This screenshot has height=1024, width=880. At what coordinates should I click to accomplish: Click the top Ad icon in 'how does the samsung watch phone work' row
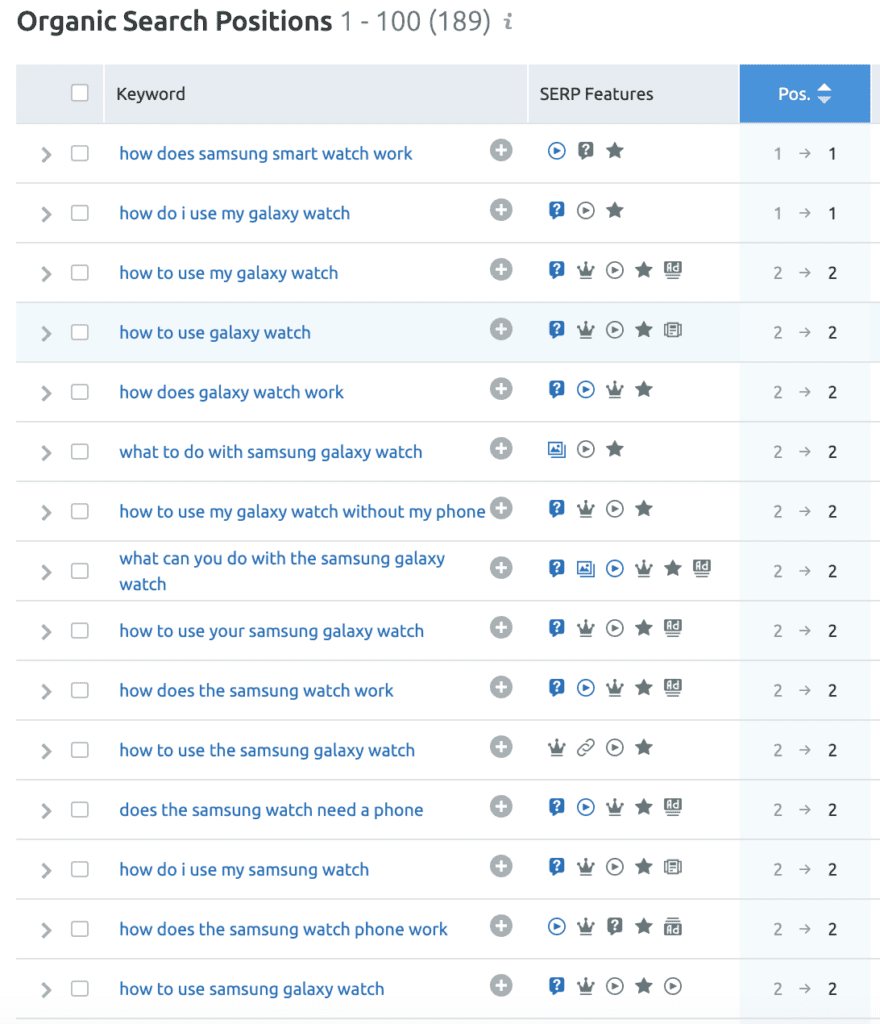[672, 926]
